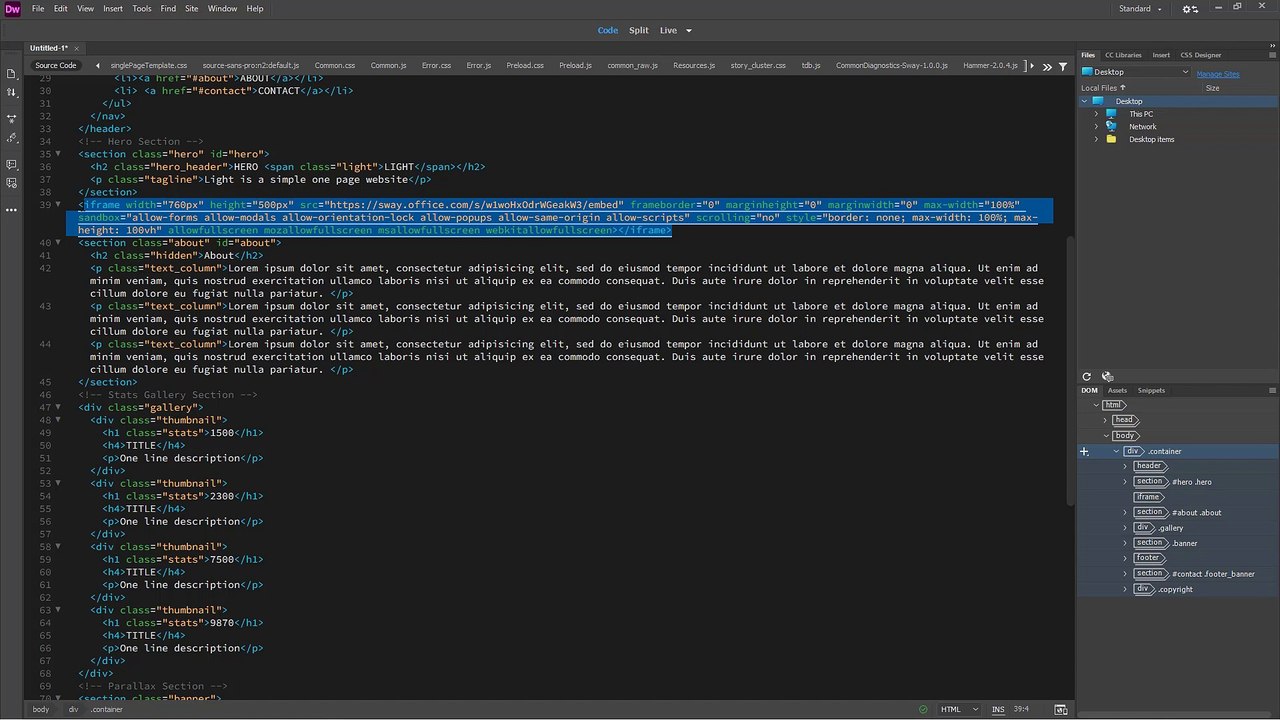The height and width of the screenshot is (720, 1280).
Task: Open the HTML language dropdown in status bar
Action: 958,710
